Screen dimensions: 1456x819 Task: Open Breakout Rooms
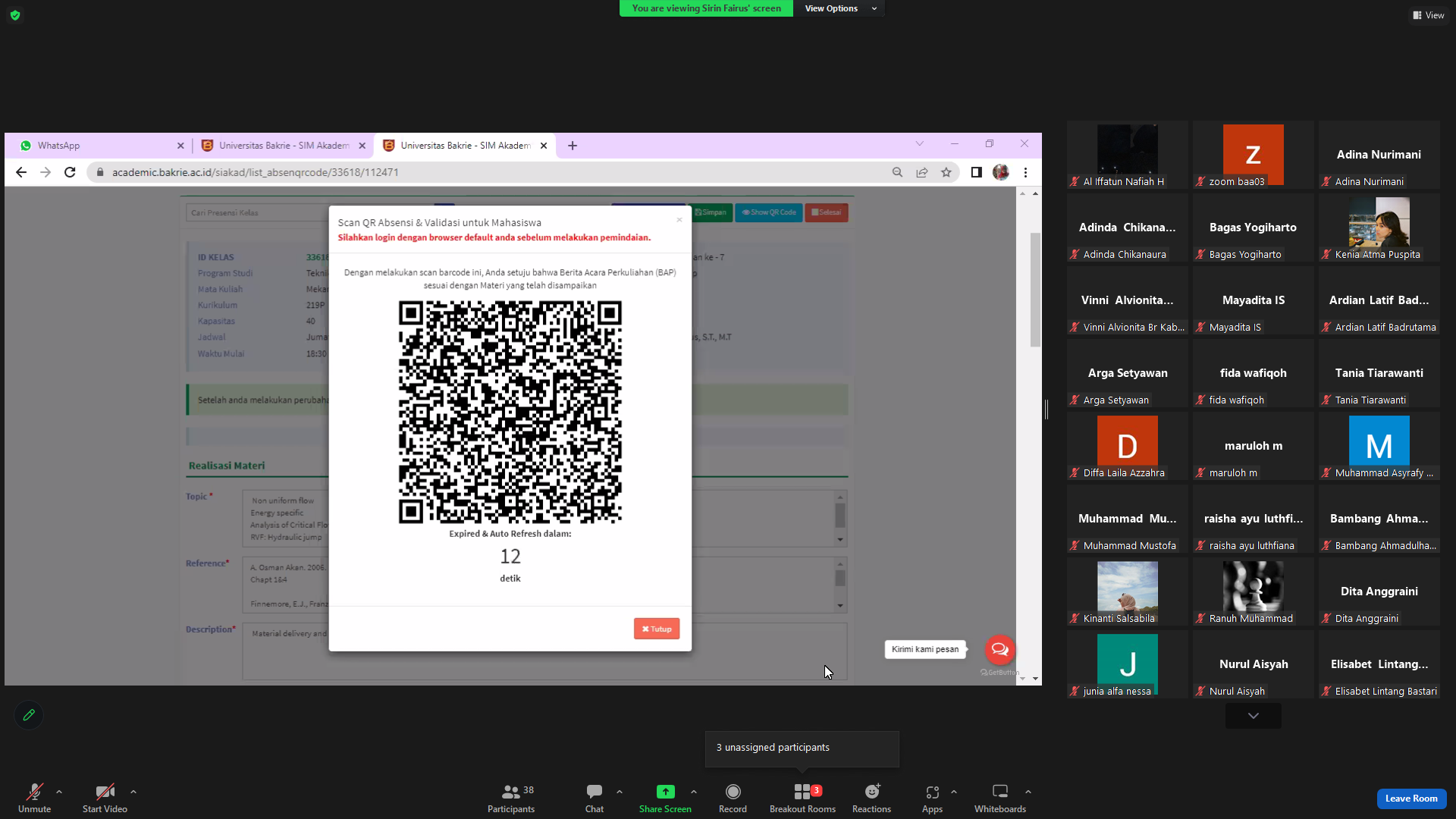[x=802, y=798]
